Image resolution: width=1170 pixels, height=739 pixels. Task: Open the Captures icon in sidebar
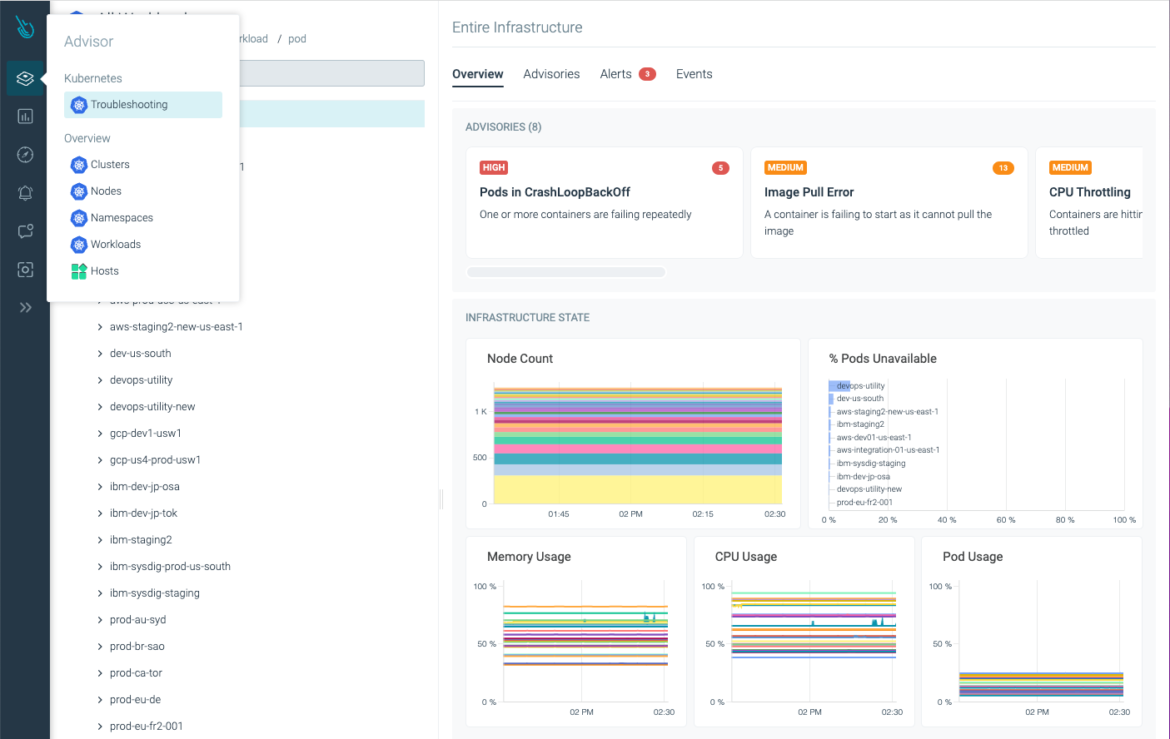click(x=25, y=269)
